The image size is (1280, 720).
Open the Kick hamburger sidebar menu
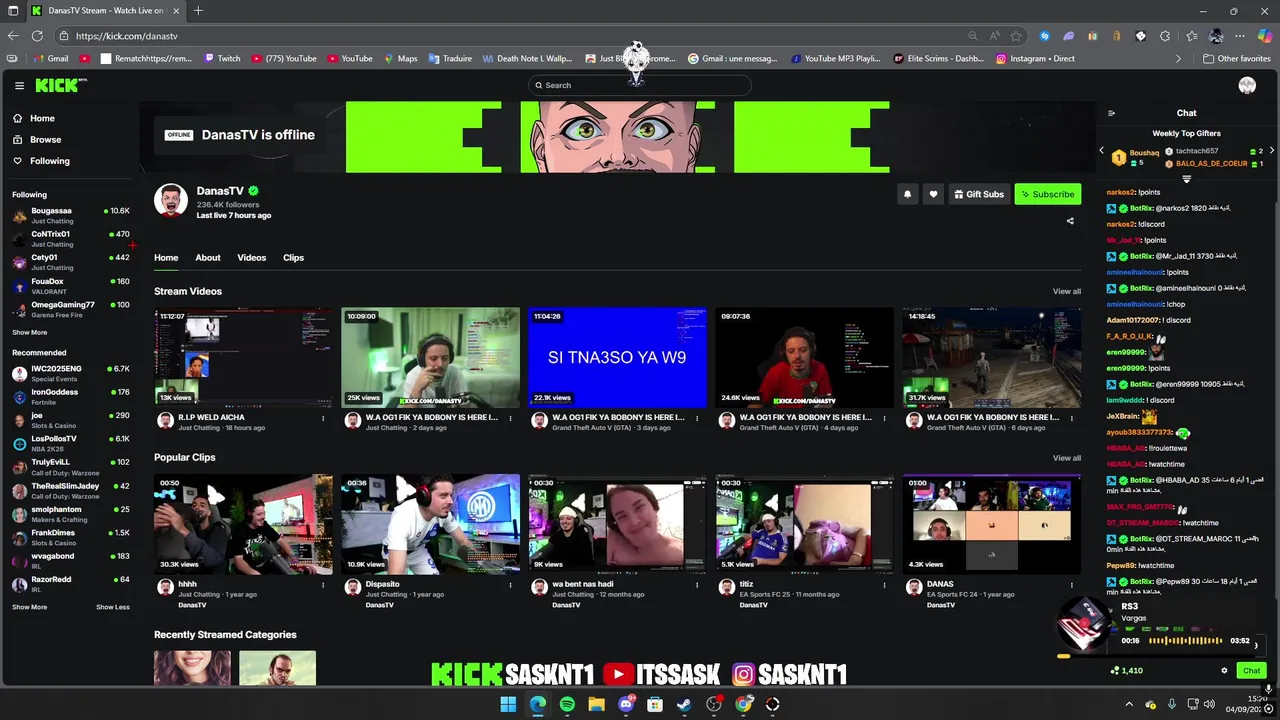(19, 85)
